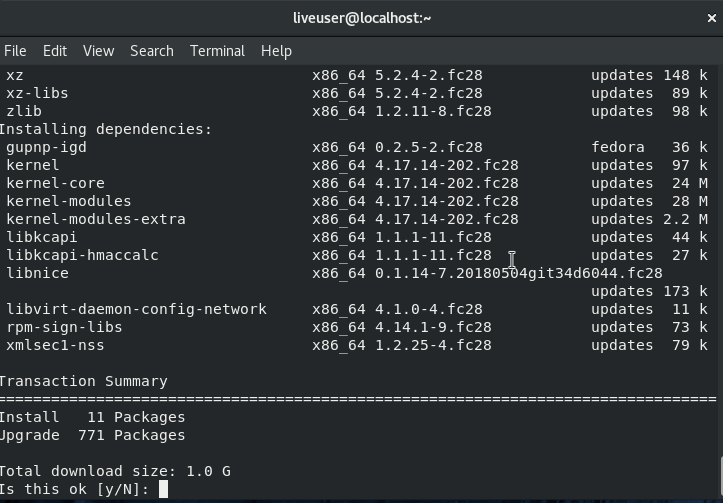Click the 'Total download size: 1.0 G' line
Screen dimensions: 723x503
(x=115, y=471)
